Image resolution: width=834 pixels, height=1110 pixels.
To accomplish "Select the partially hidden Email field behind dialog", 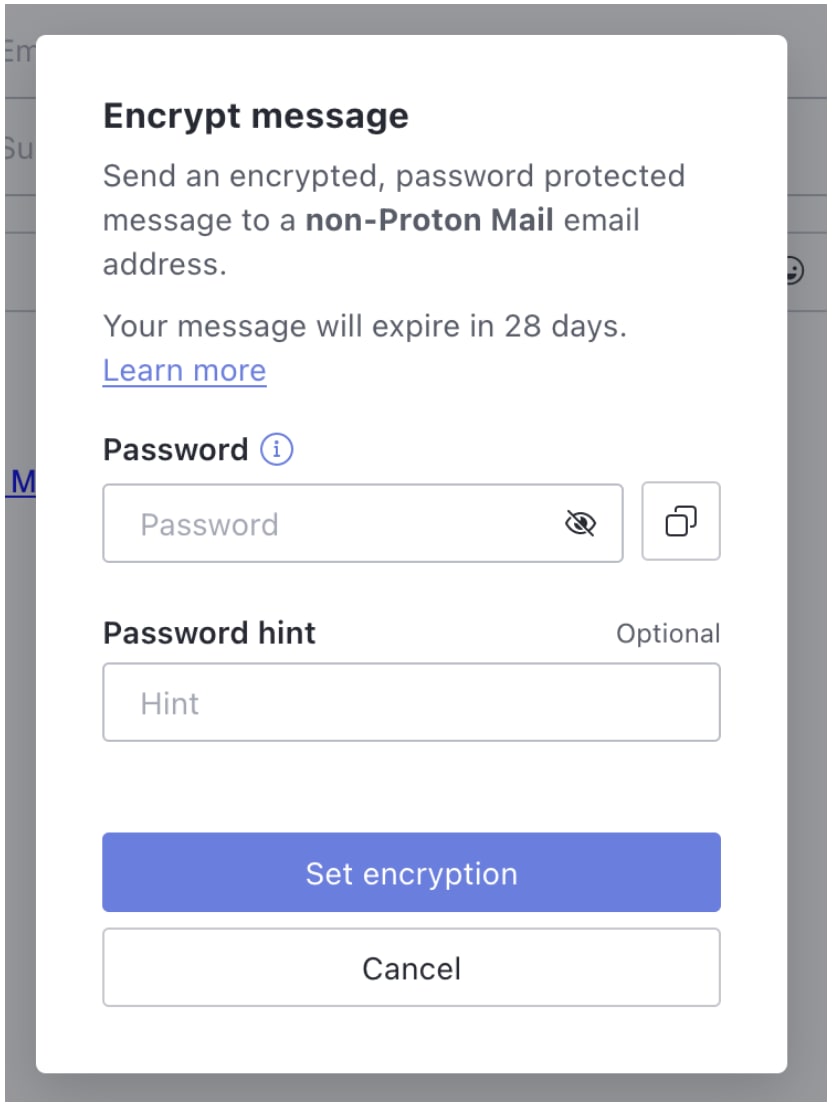I will (20, 51).
